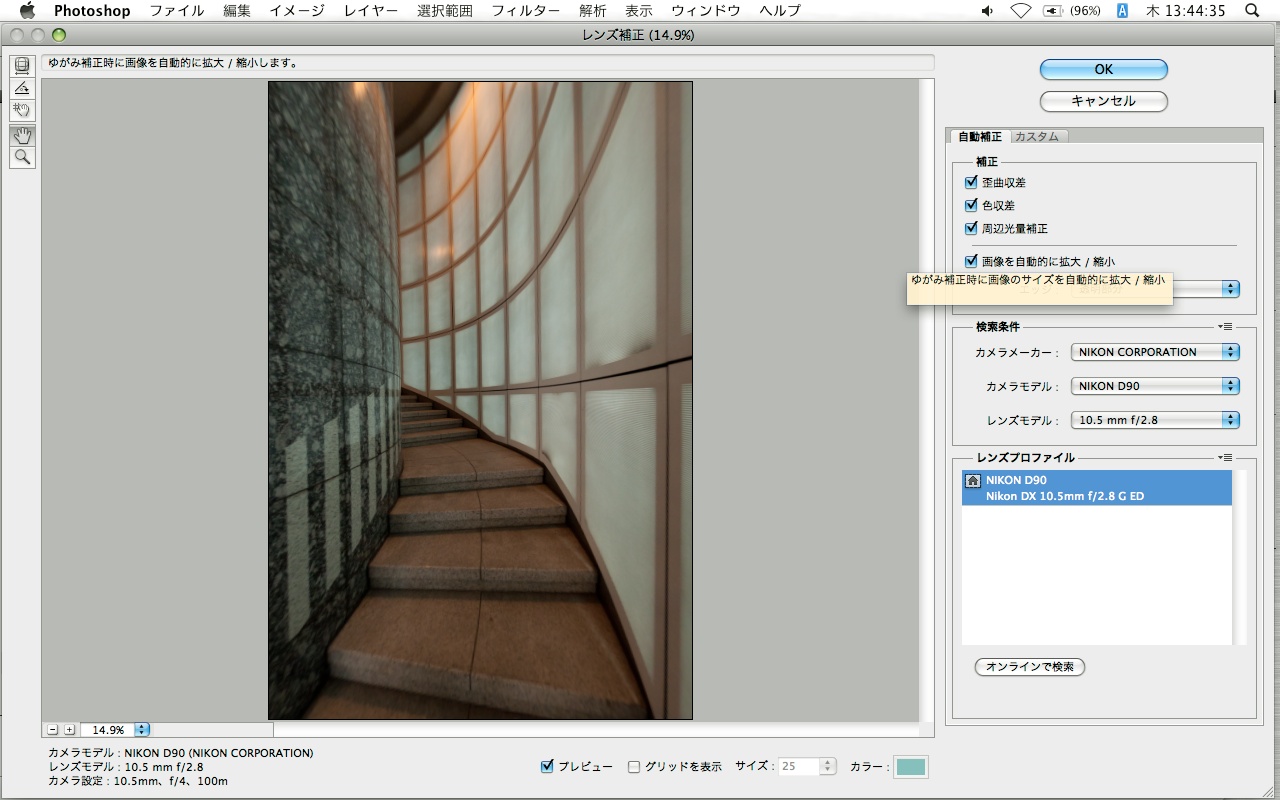This screenshot has height=800, width=1280.
Task: Open the レンズプロファイル panel menu icon
Action: [x=1225, y=457]
